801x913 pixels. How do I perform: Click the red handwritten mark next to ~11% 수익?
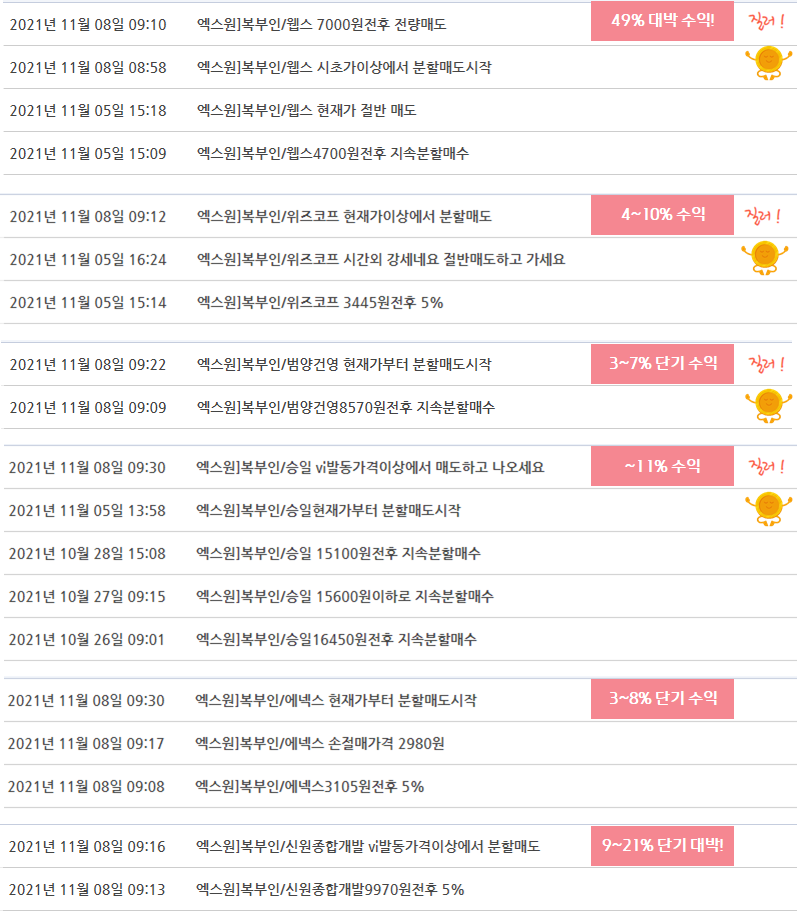[766, 466]
